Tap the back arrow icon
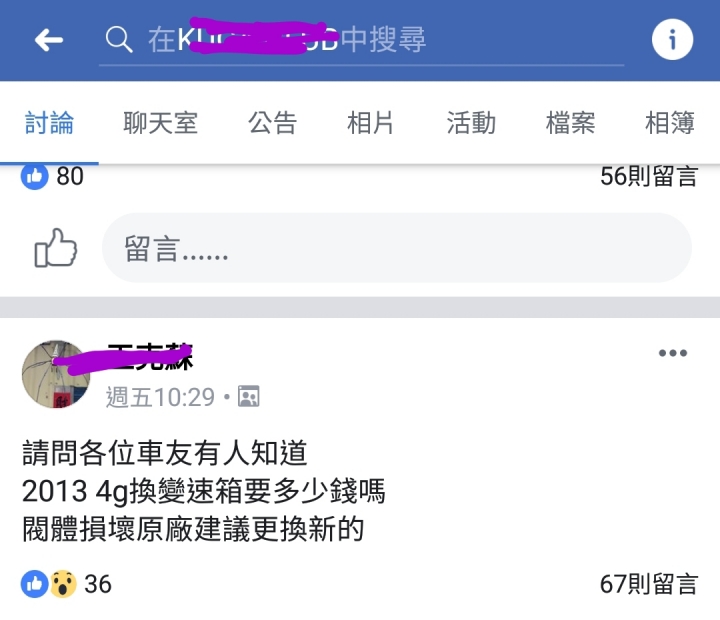The width and height of the screenshot is (720, 620). pos(49,40)
